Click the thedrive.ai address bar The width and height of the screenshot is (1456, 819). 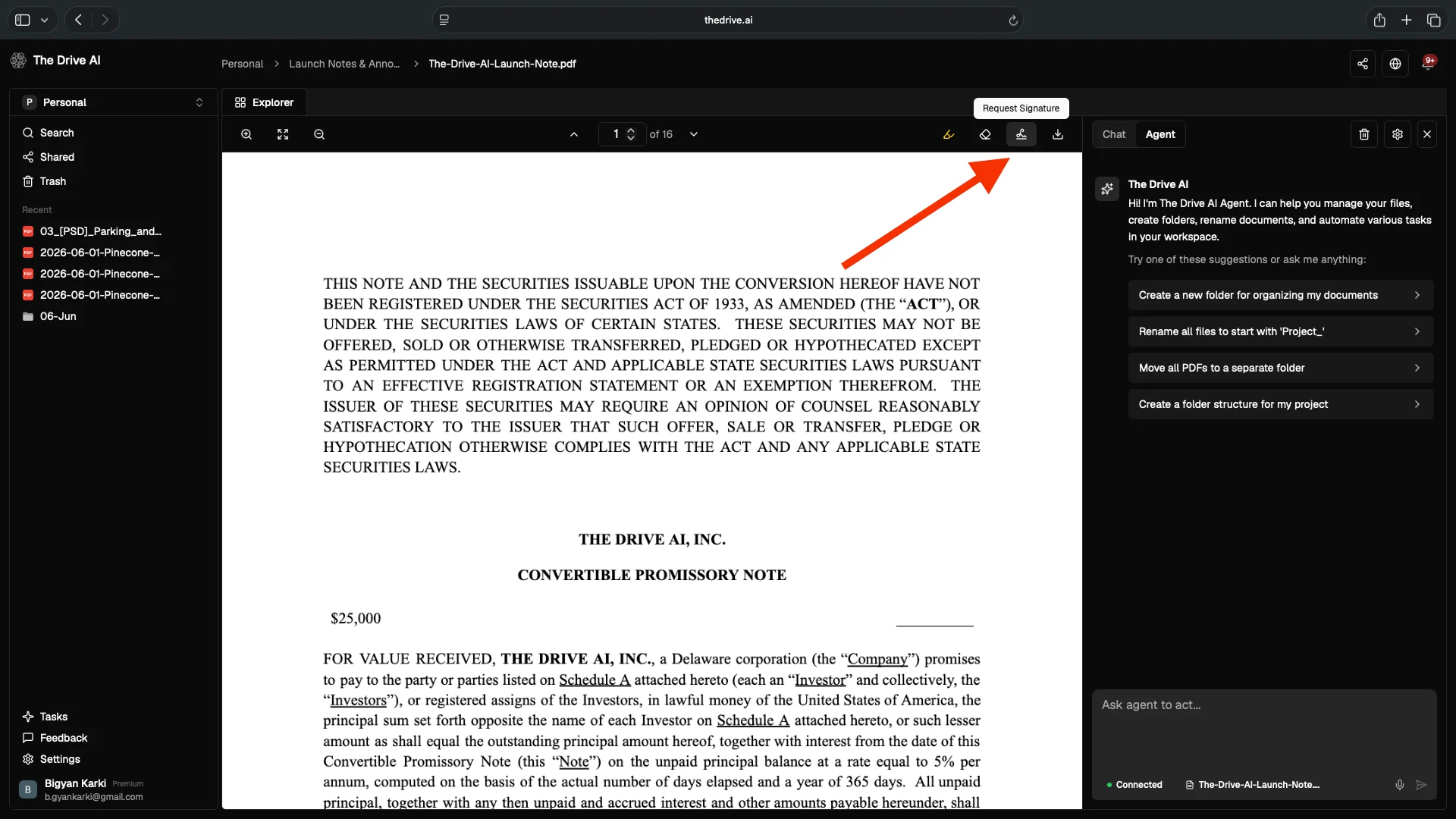(728, 20)
